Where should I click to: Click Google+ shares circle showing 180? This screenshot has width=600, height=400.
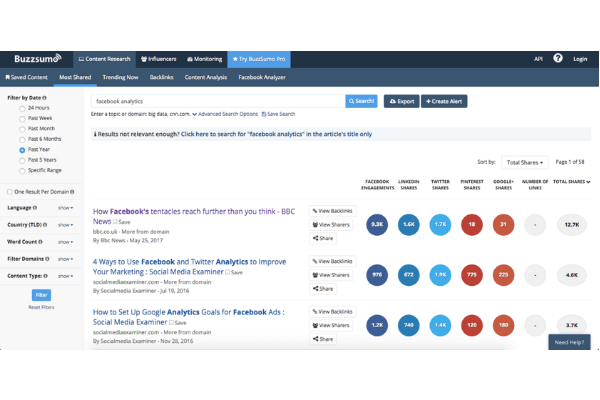(504, 325)
